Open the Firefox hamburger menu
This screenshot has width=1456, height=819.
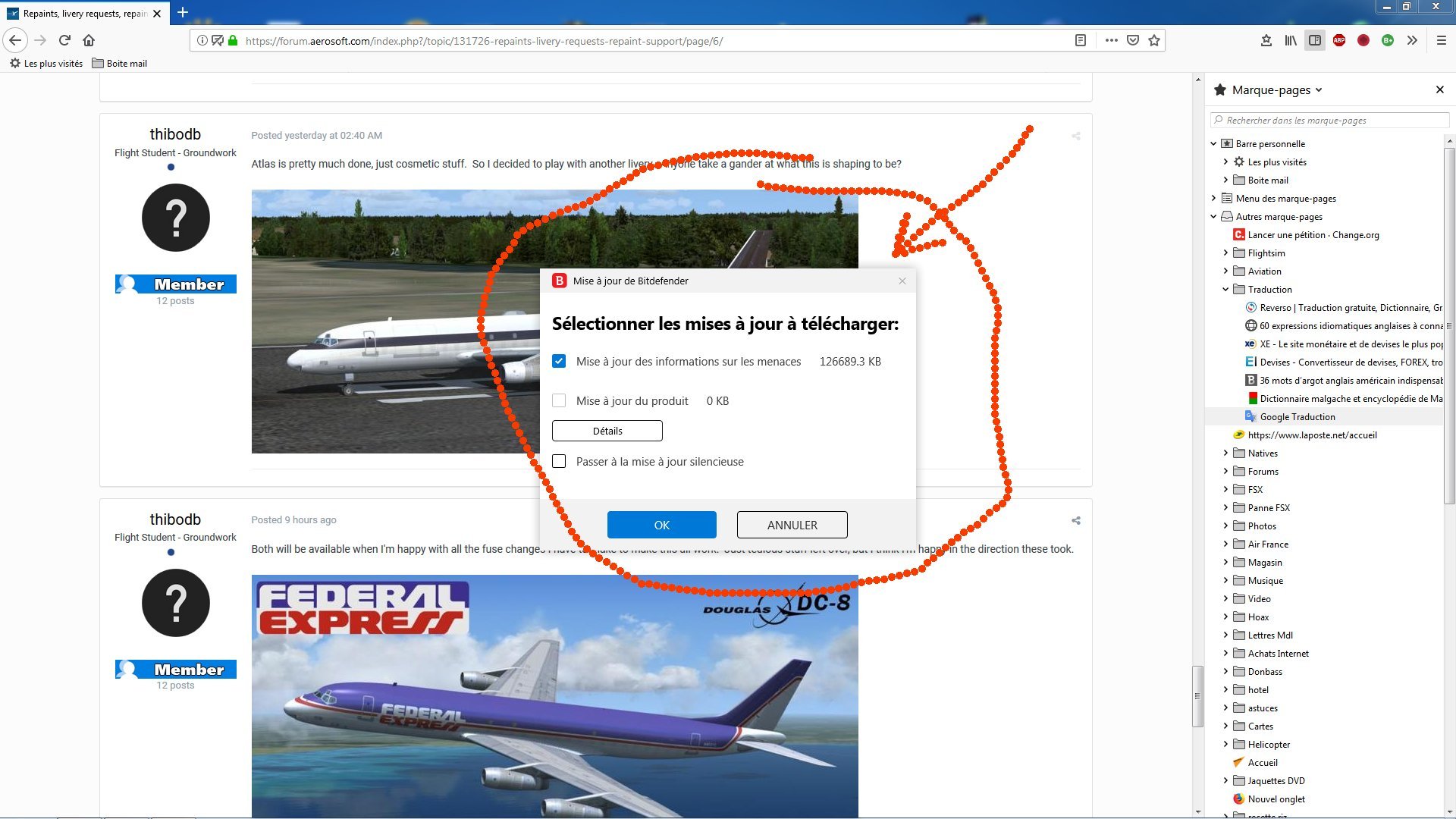(x=1441, y=40)
